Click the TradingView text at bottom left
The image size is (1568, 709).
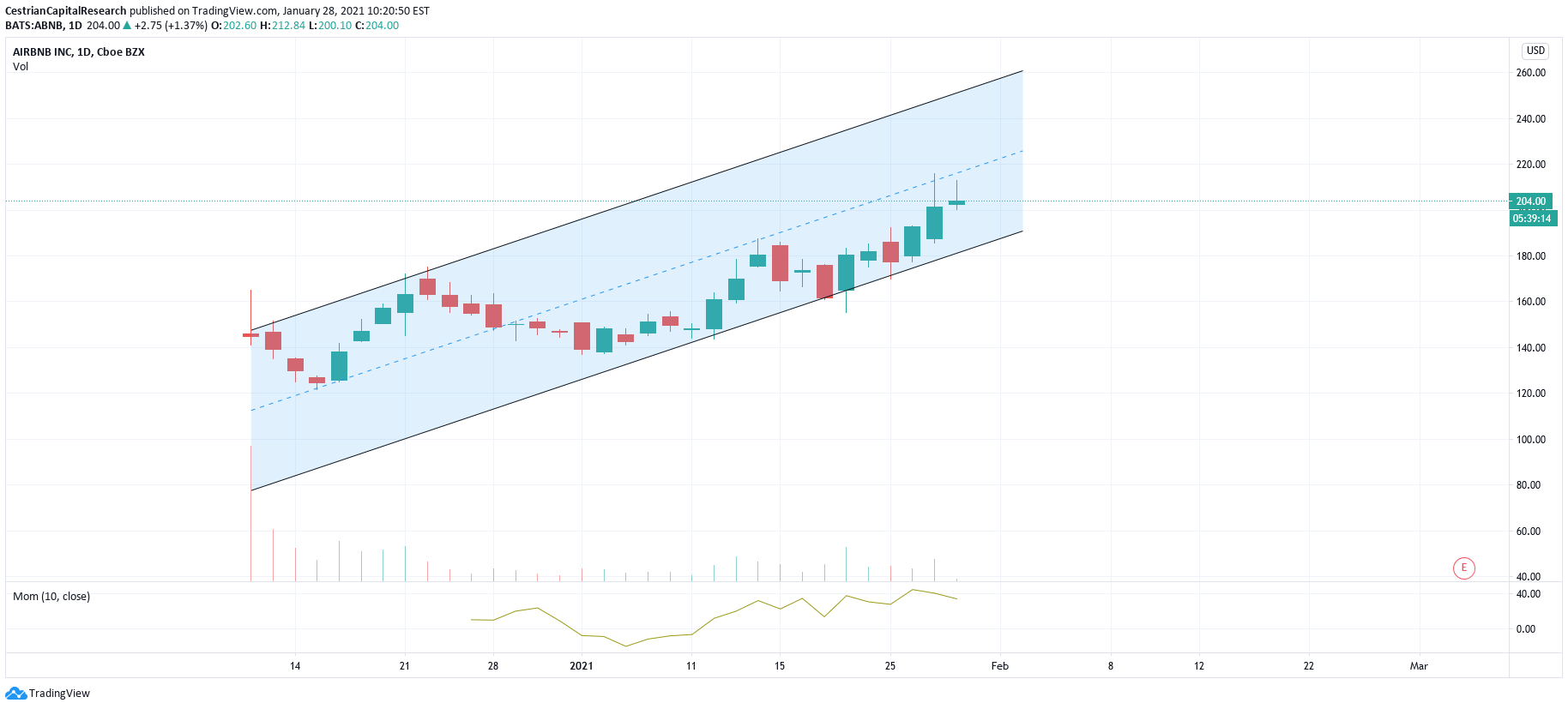coord(59,694)
